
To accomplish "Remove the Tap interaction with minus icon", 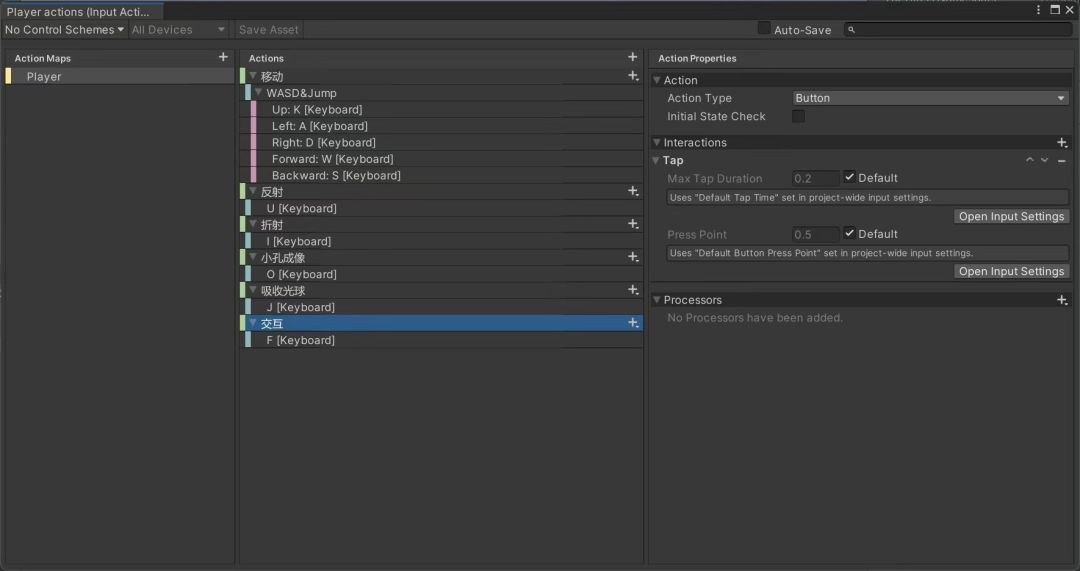I will (x=1061, y=160).
